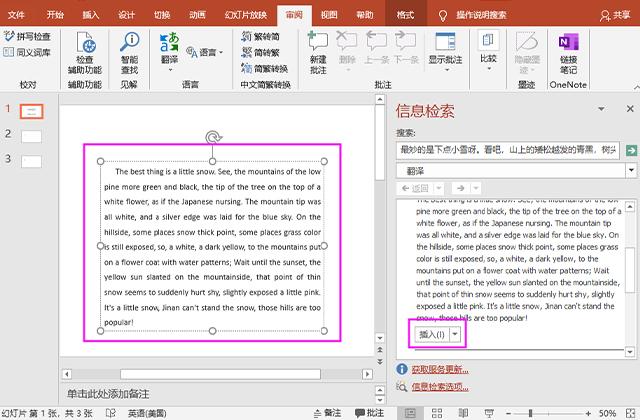
Task: Go to the next slide double-arrow button
Action: tap(380, 362)
